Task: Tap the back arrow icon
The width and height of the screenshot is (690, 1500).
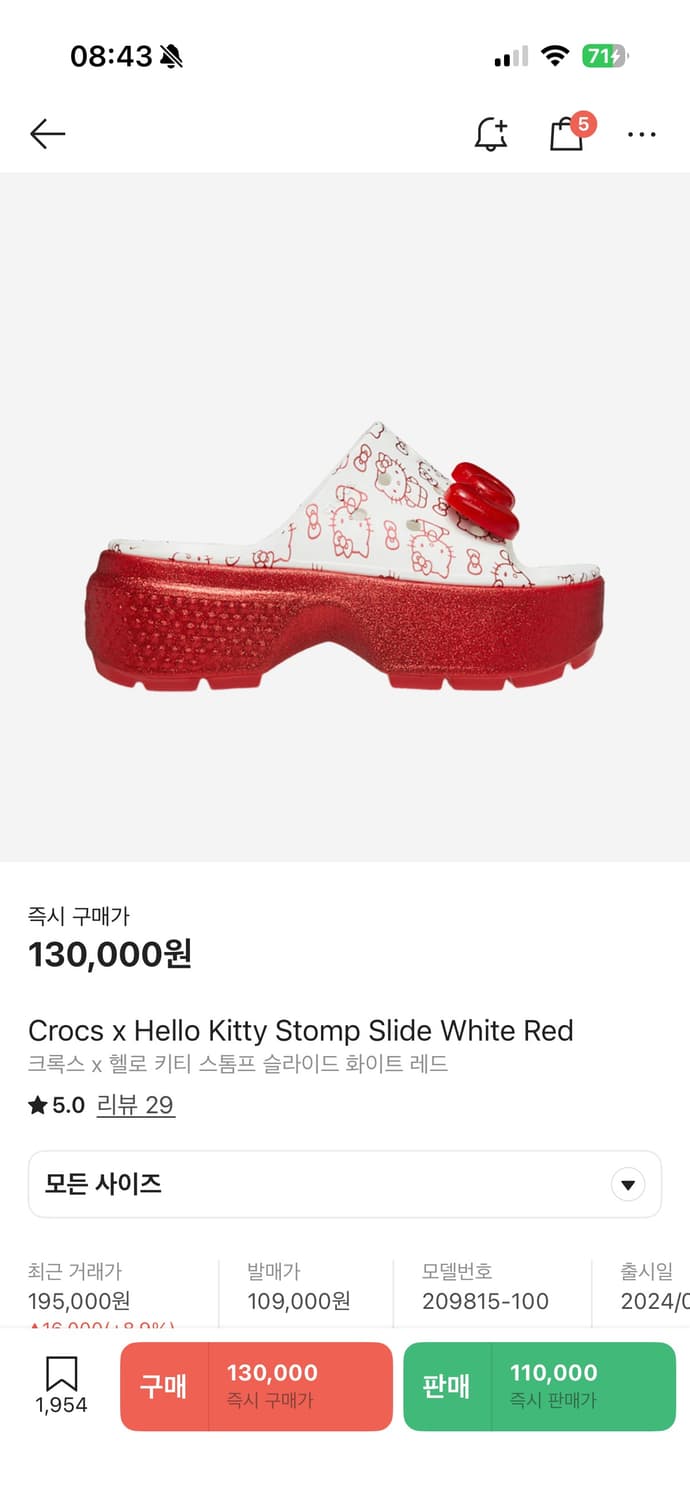Action: pyautogui.click(x=47, y=134)
